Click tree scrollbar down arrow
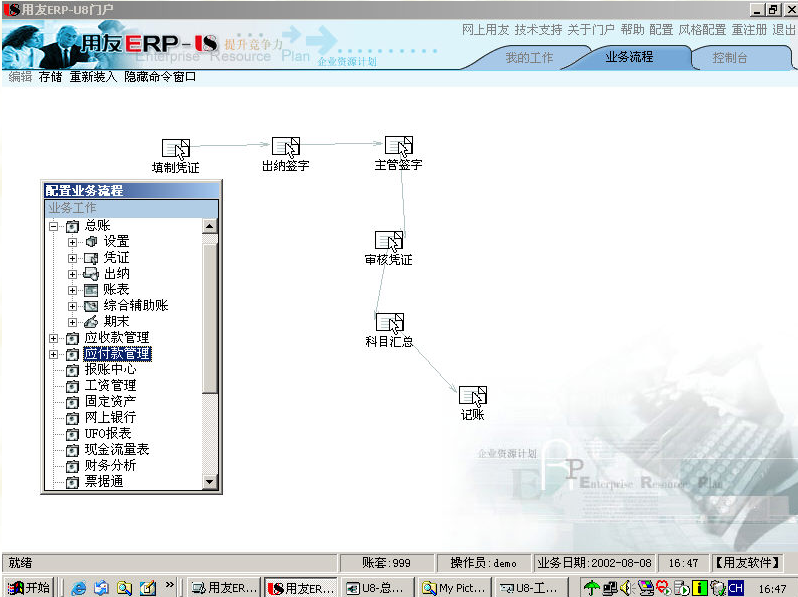The height and width of the screenshot is (597, 798). (x=210, y=481)
